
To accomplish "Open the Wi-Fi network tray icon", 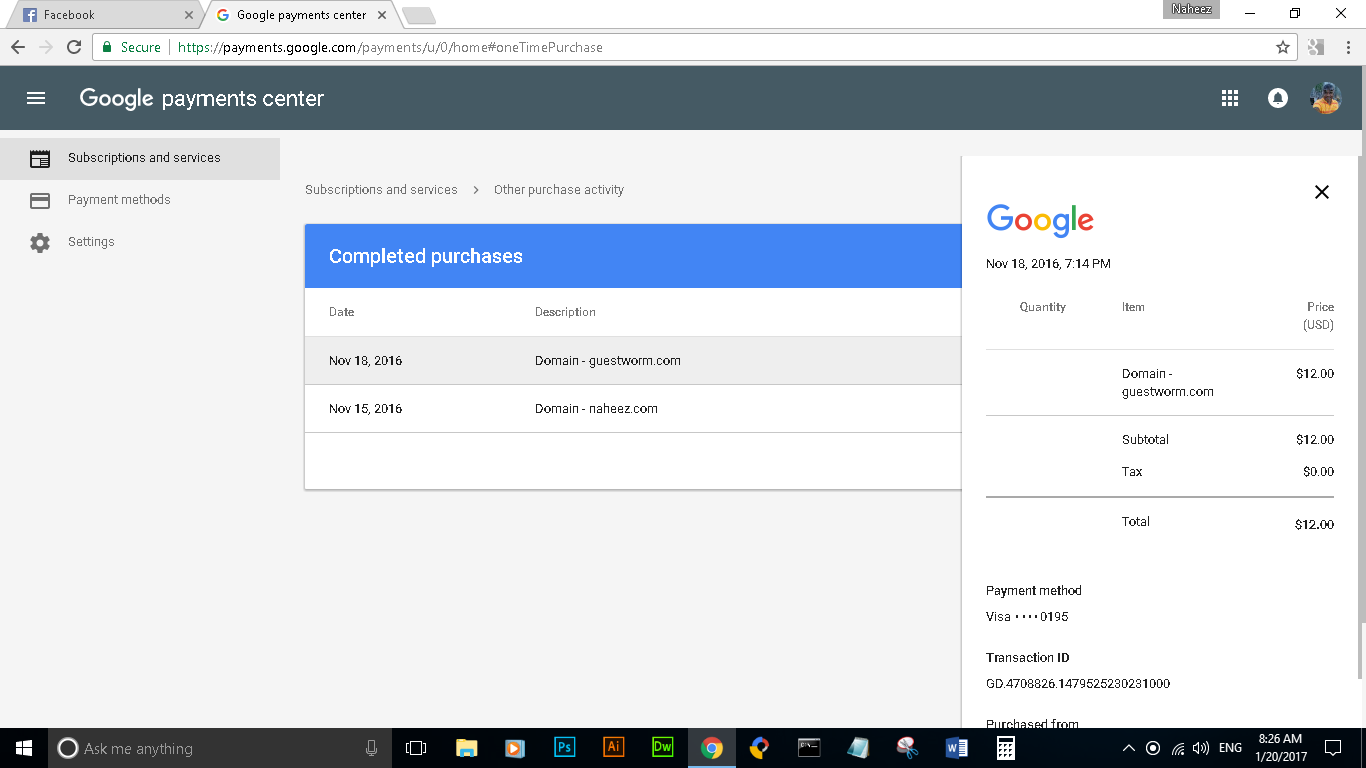I will click(x=1178, y=748).
